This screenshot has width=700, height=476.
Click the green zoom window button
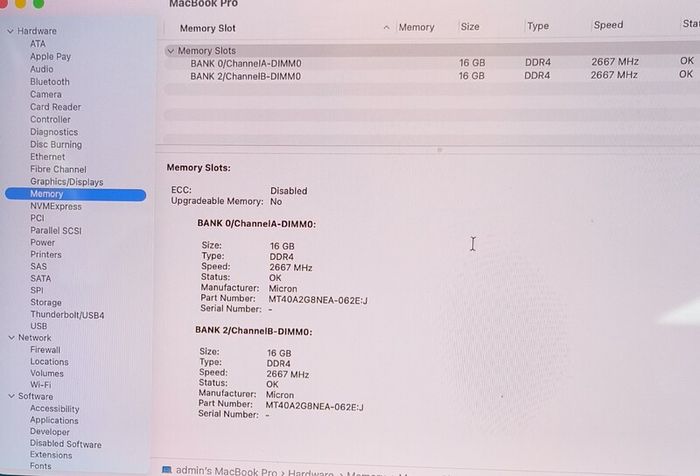[x=39, y=4]
